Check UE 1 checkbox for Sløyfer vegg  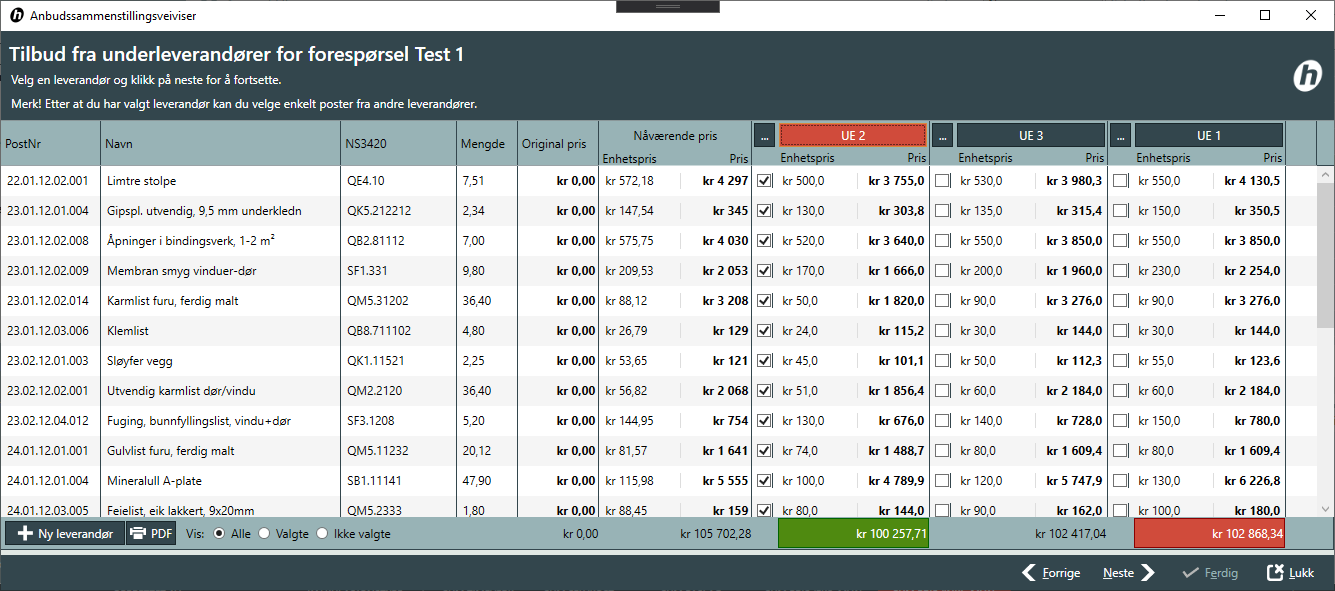[1120, 361]
